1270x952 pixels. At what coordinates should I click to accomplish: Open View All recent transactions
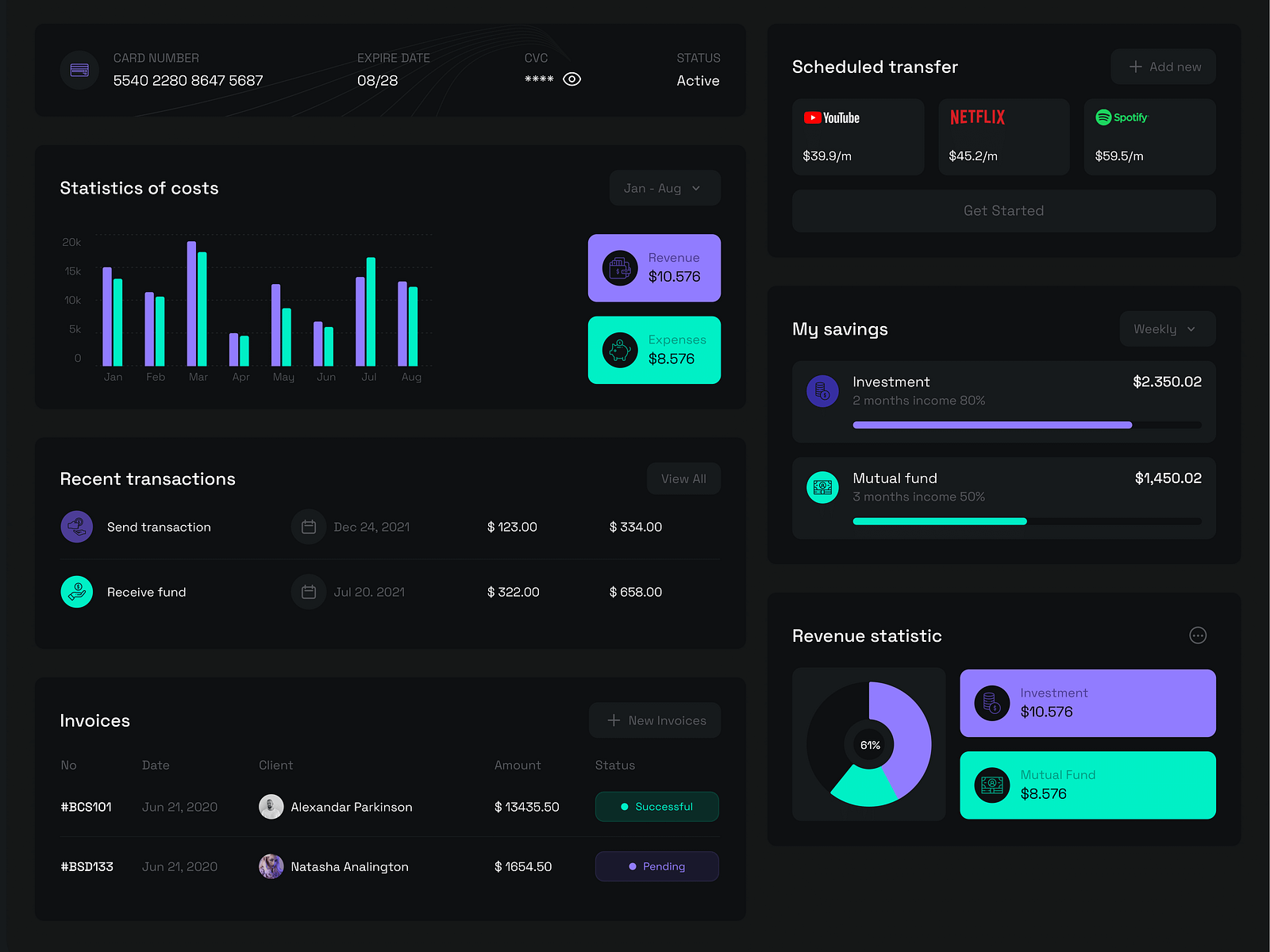683,478
